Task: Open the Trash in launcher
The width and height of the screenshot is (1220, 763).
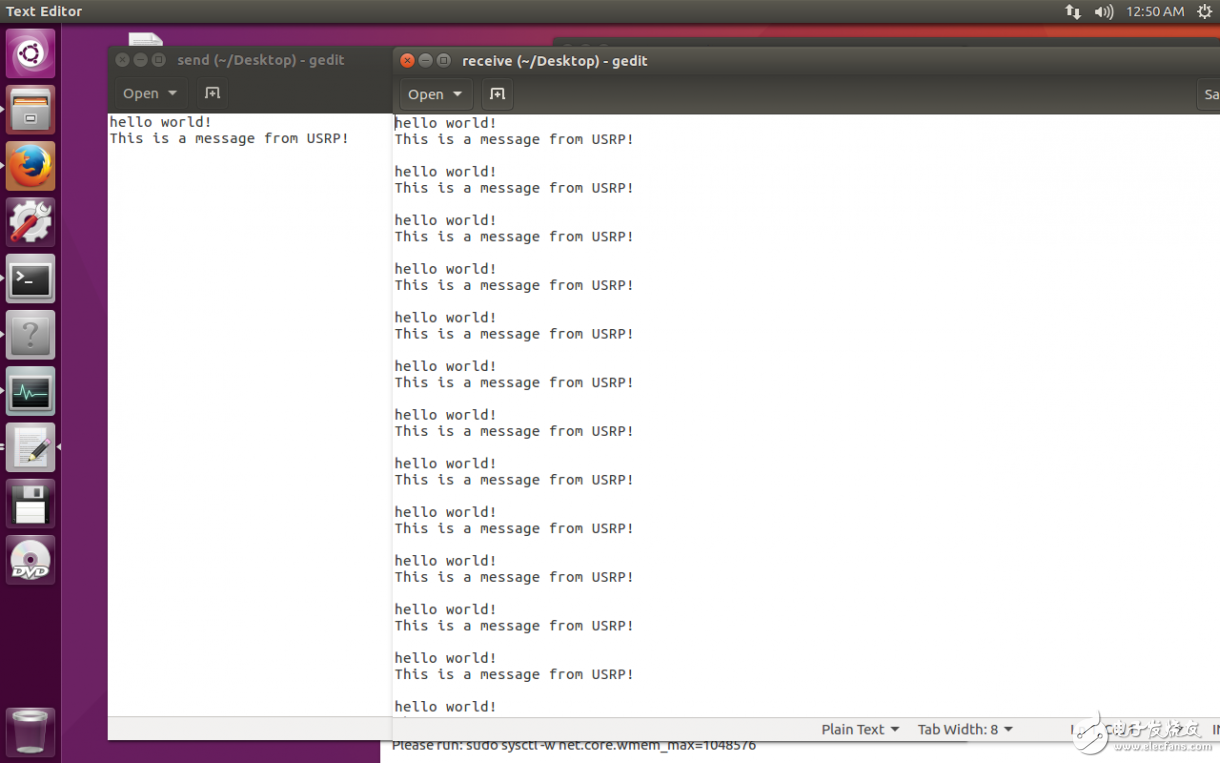Action: coord(30,731)
